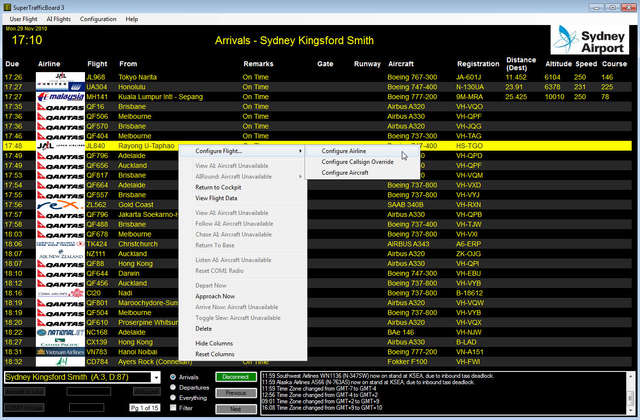Click the Qantas logo for flight QF88
The width and height of the screenshot is (640, 420).
click(x=60, y=263)
